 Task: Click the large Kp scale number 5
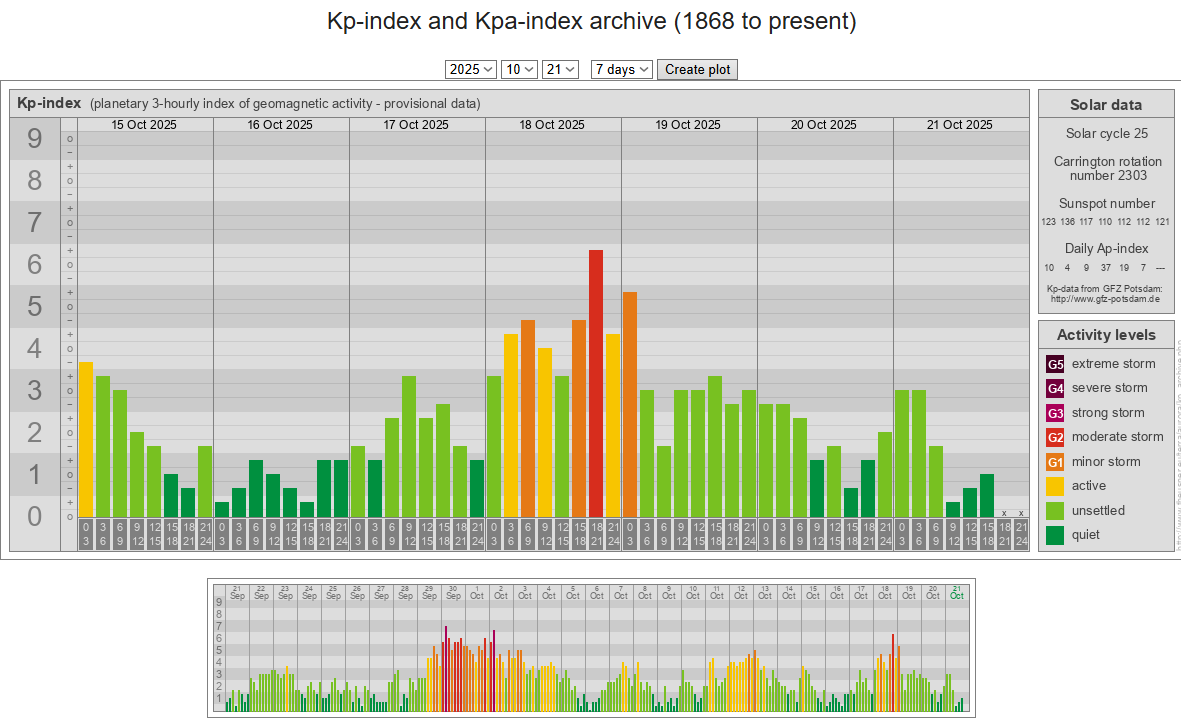35,307
